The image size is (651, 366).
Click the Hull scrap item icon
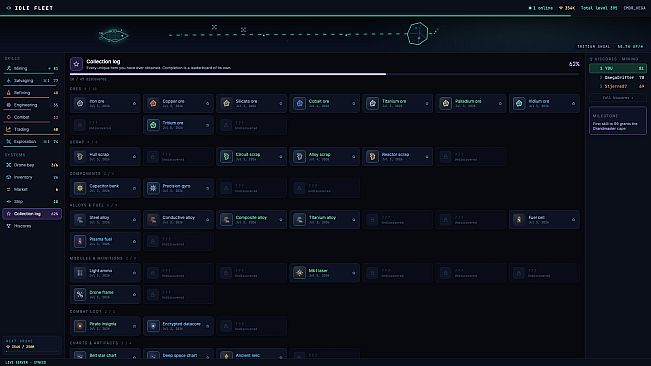pos(80,156)
